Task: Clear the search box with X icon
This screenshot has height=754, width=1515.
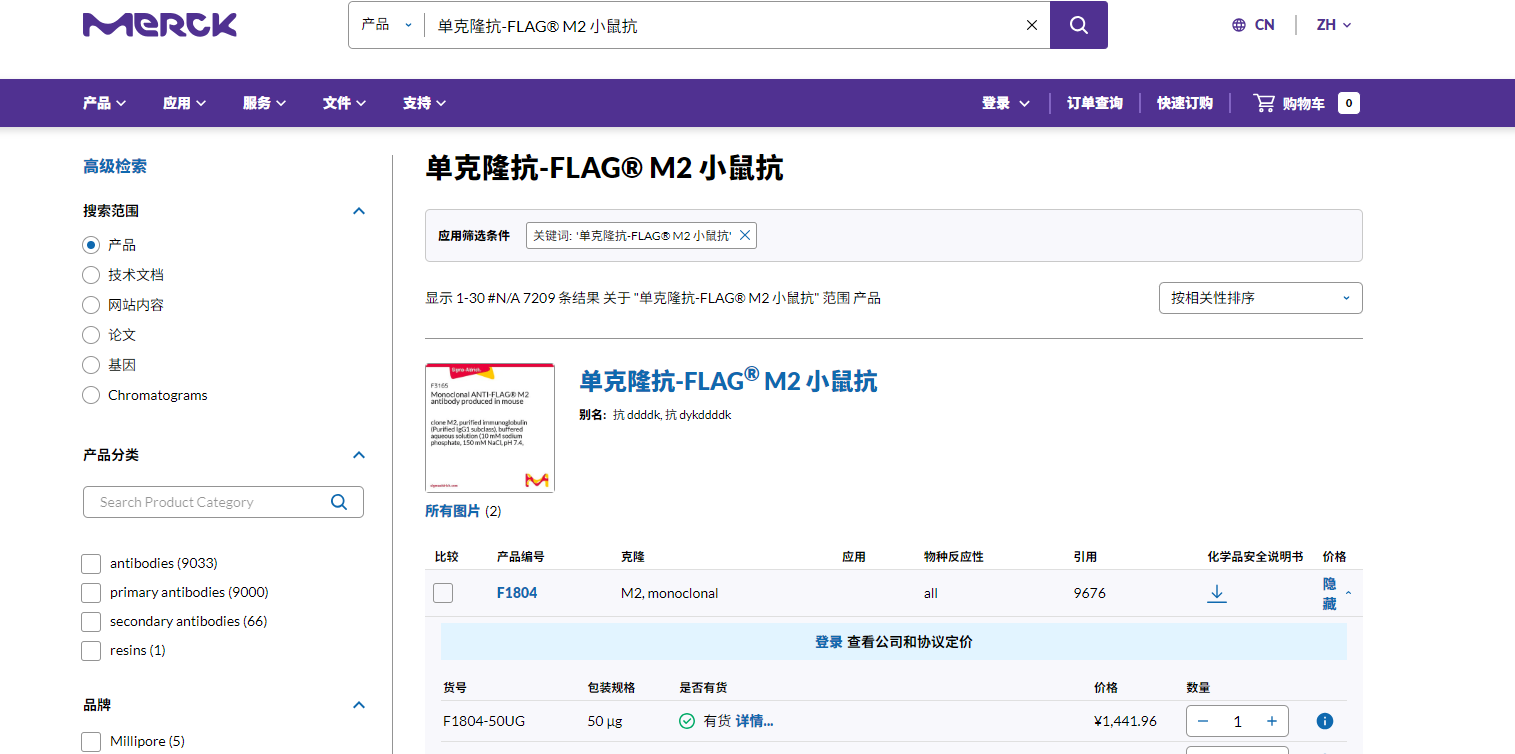Action: [1032, 25]
